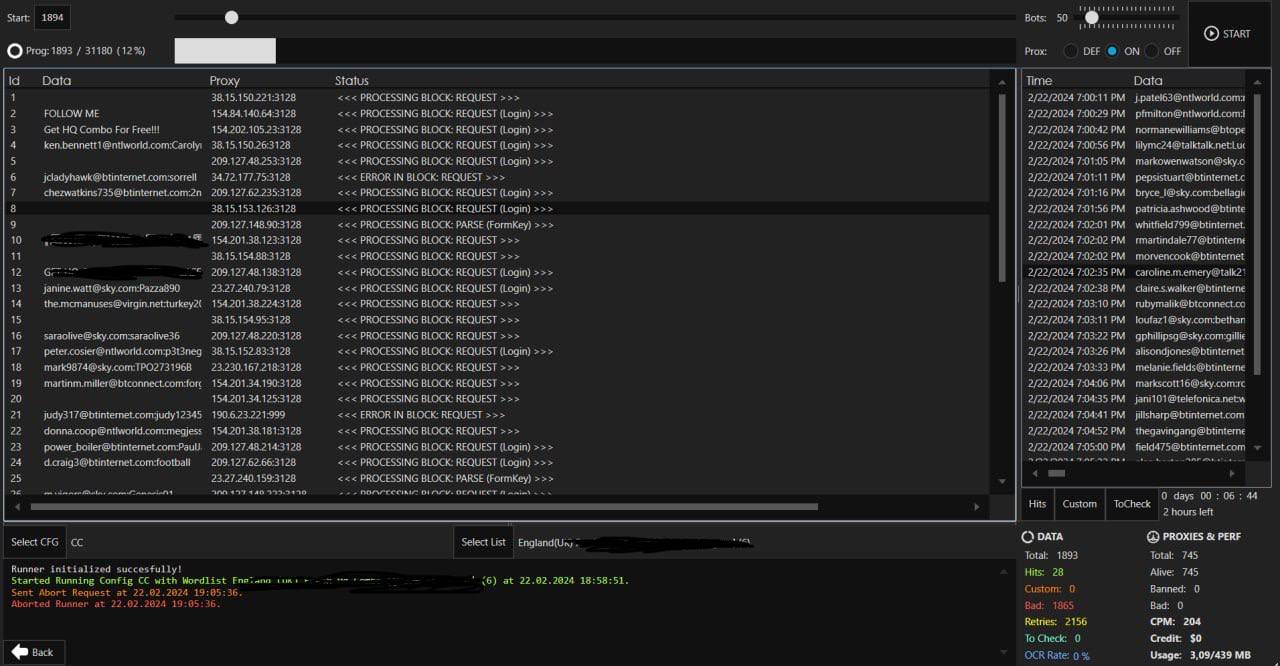The height and width of the screenshot is (666, 1280).
Task: Click the Bots count value 50
Action: 1062,18
